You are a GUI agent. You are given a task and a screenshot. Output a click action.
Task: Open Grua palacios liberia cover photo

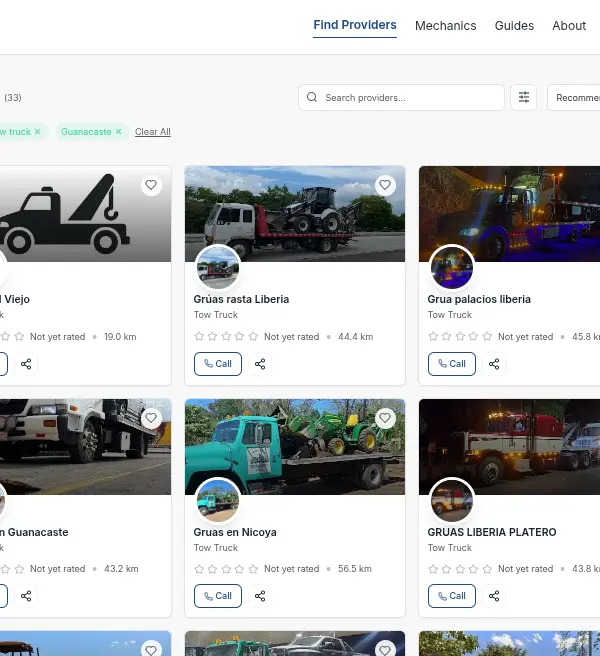pyautogui.click(x=509, y=214)
